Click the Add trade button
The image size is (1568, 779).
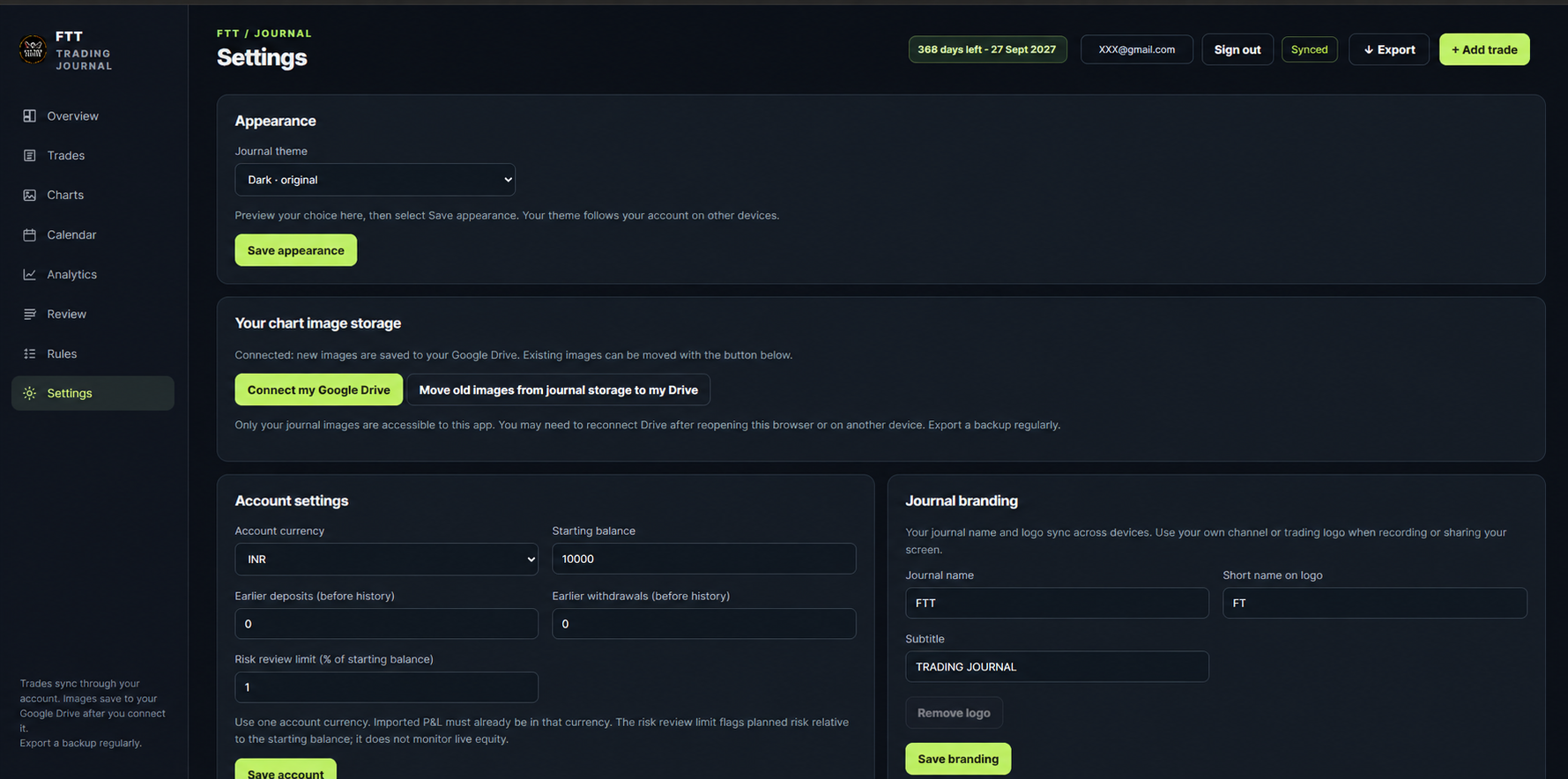1484,49
